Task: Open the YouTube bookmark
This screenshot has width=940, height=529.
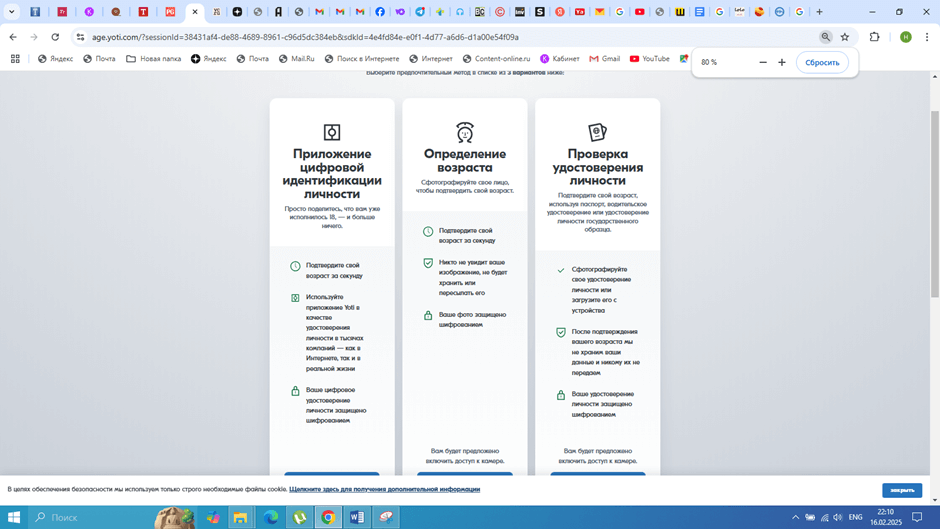Action: (x=649, y=59)
